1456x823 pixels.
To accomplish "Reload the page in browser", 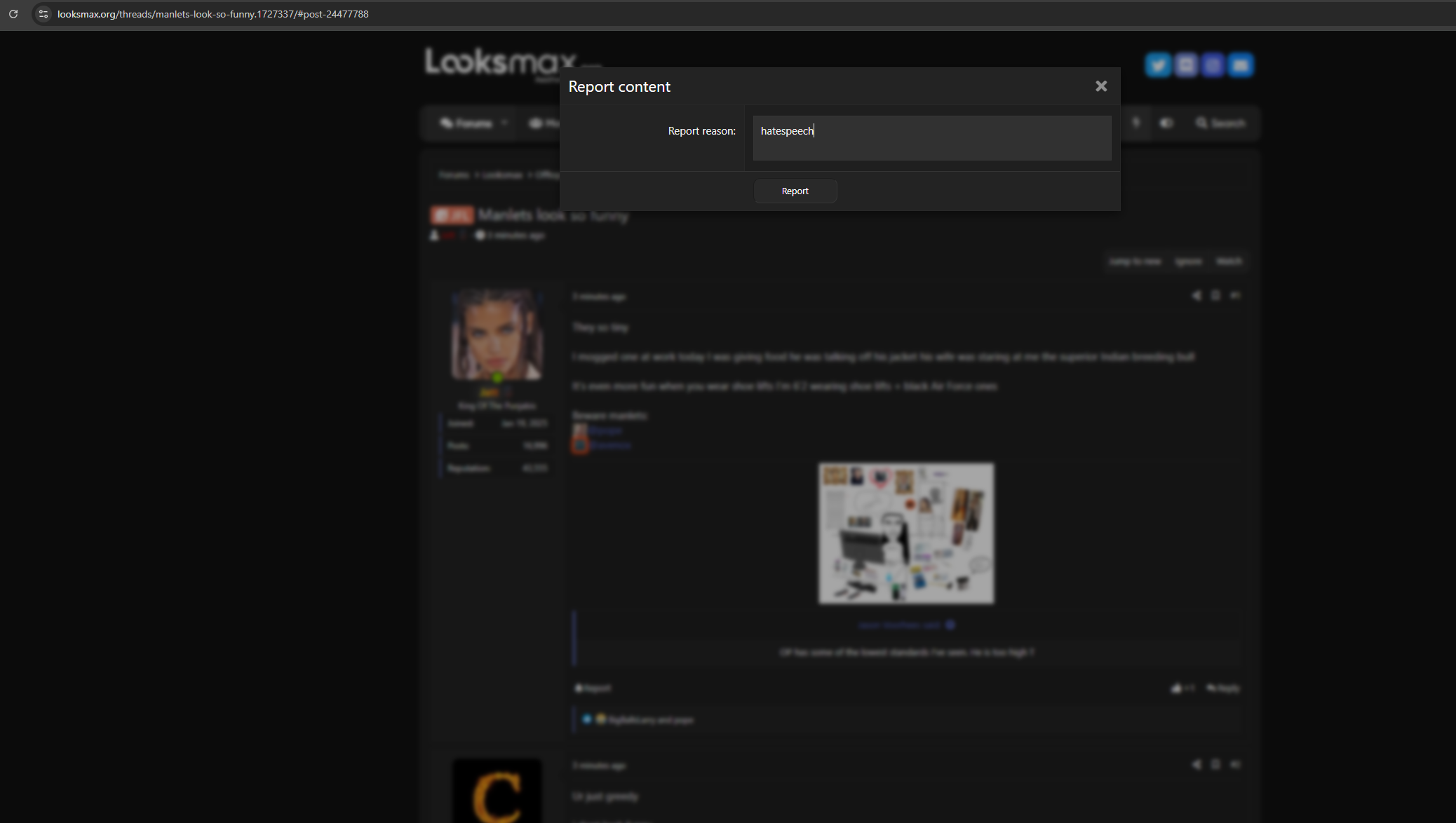I will [x=13, y=14].
